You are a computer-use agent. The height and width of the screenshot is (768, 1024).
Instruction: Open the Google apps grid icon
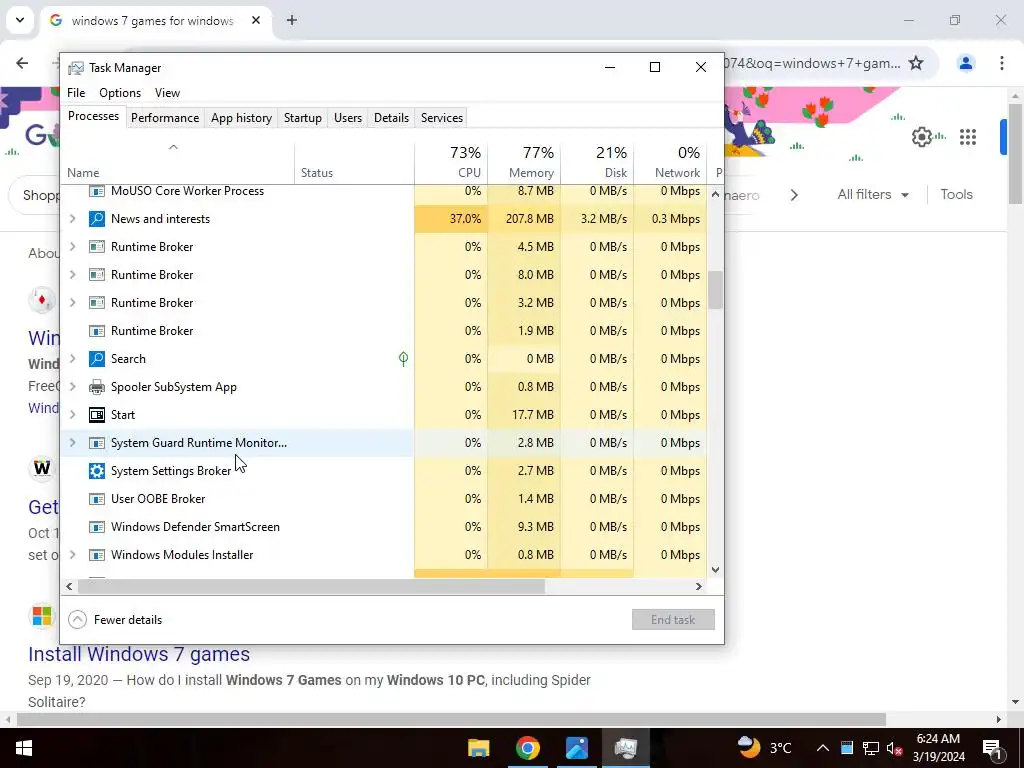(x=968, y=137)
